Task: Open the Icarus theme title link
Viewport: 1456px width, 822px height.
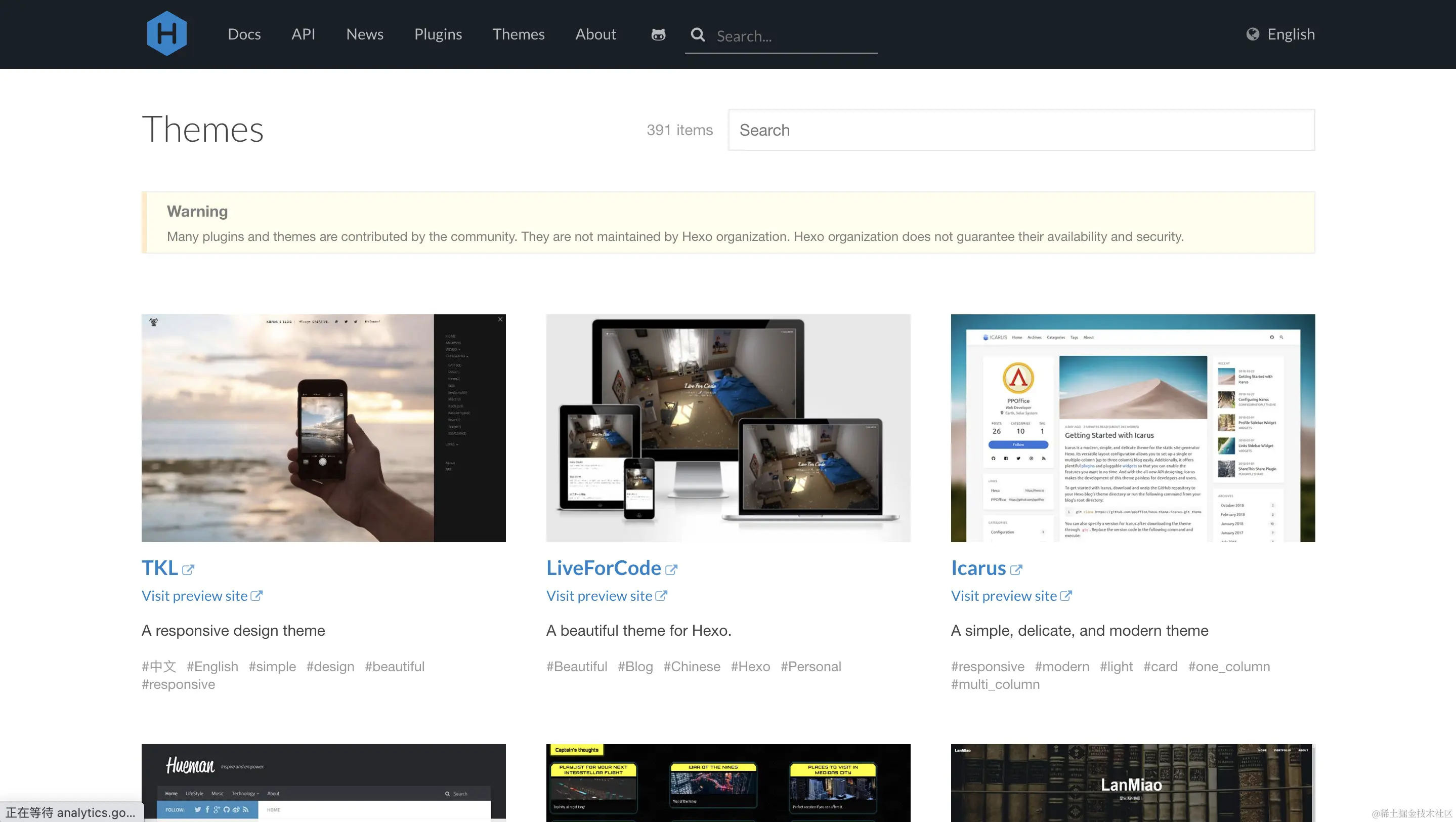Action: (x=978, y=567)
